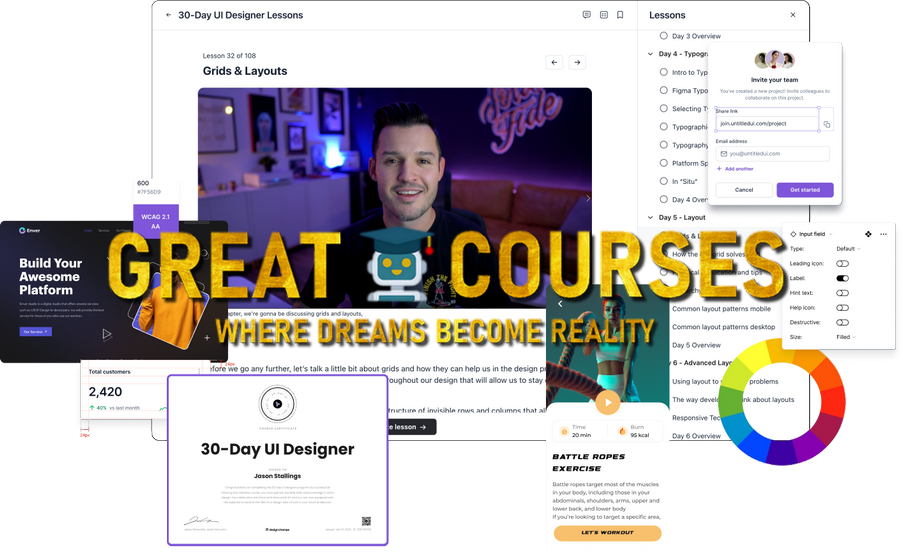Viewport: 903px width, 552px height.
Task: Enable the Hint text toggle
Action: [x=843, y=293]
